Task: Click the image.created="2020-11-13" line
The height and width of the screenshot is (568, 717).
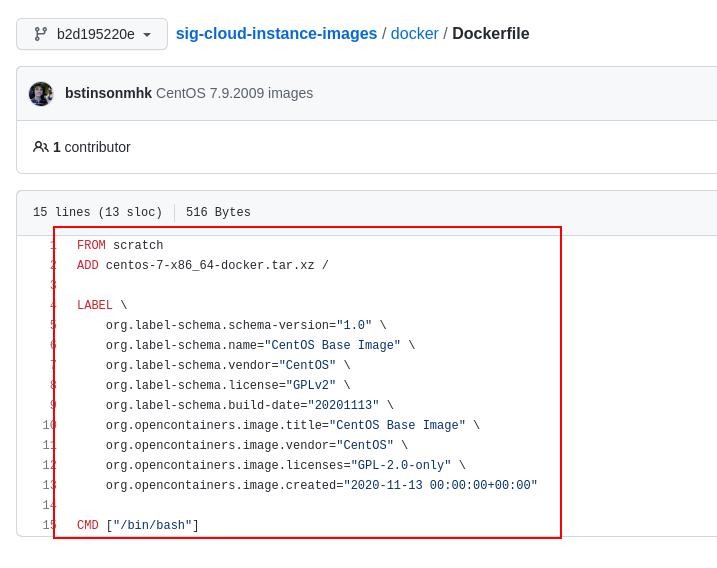Action: 321,485
